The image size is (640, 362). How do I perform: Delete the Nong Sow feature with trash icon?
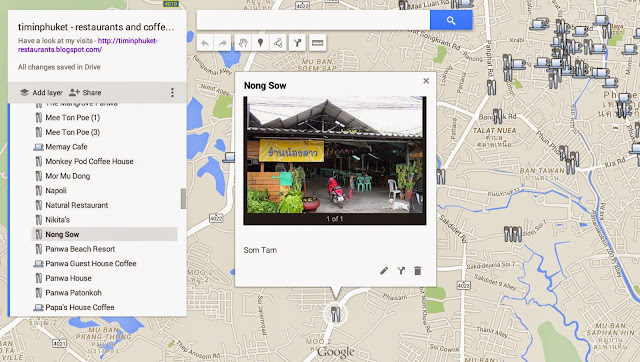418,271
